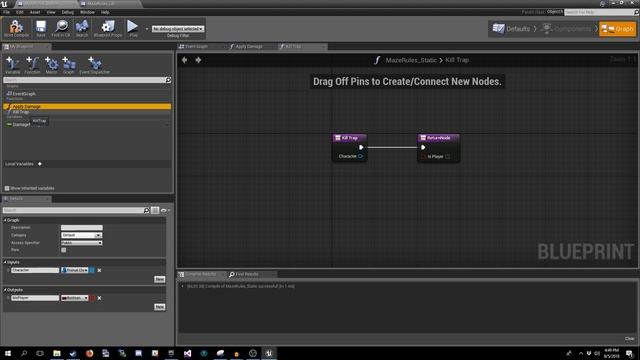Image resolution: width=640 pixels, height=360 pixels.
Task: Click New button under Inputs
Action: (x=160, y=279)
